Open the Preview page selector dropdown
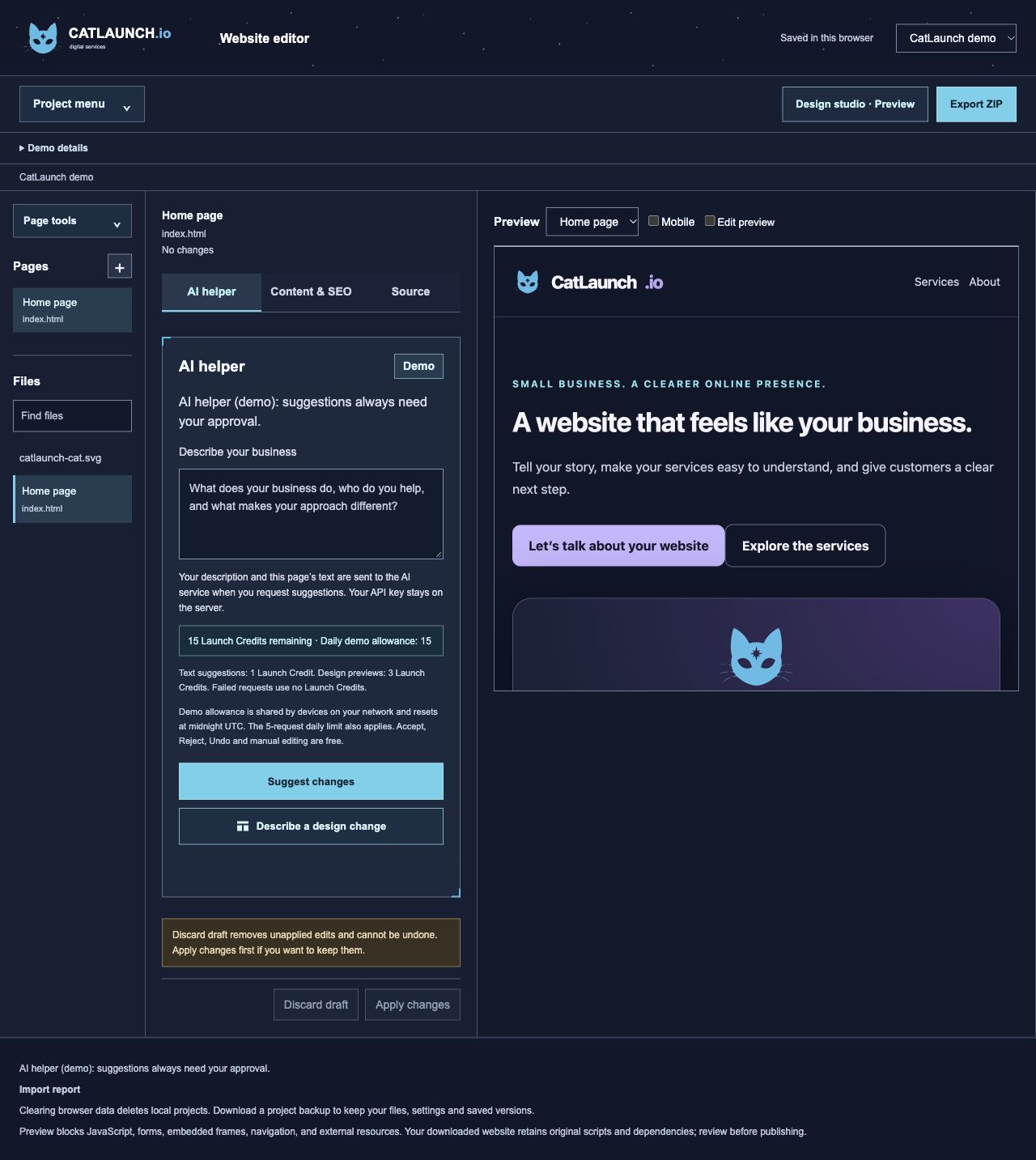Screen dimensions: 1036x1160 [x=592, y=222]
